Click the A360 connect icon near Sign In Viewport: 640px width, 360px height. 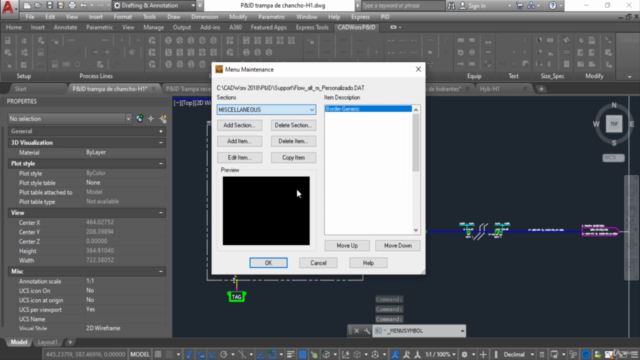coord(531,6)
